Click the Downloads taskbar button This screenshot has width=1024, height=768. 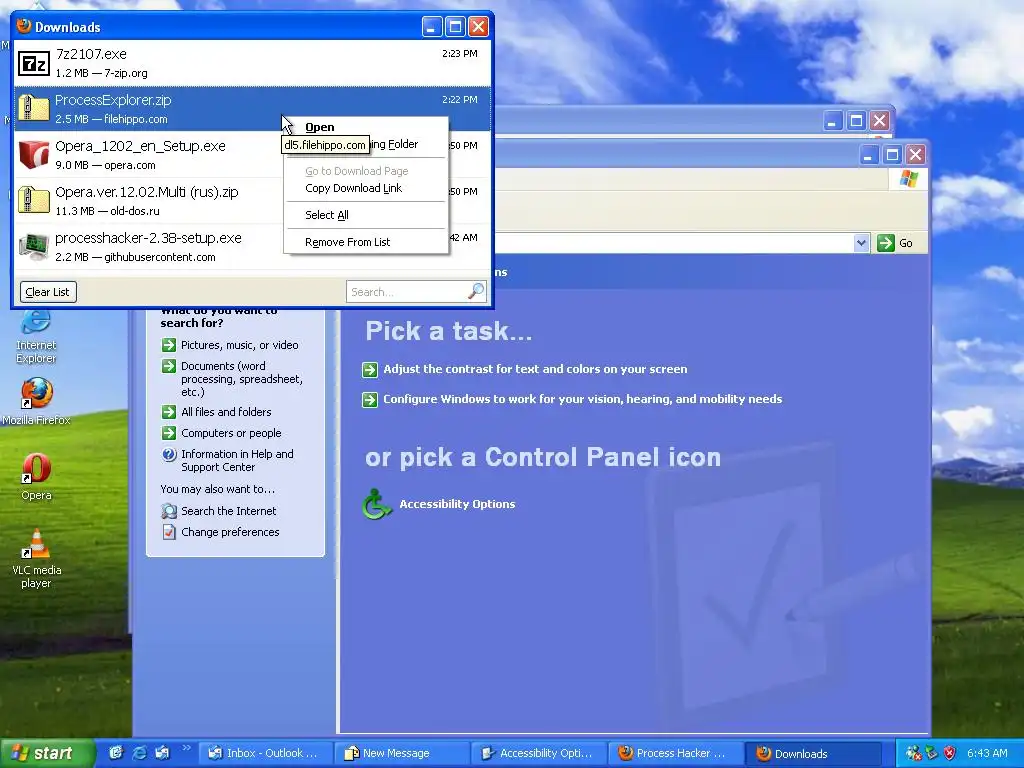tap(813, 753)
